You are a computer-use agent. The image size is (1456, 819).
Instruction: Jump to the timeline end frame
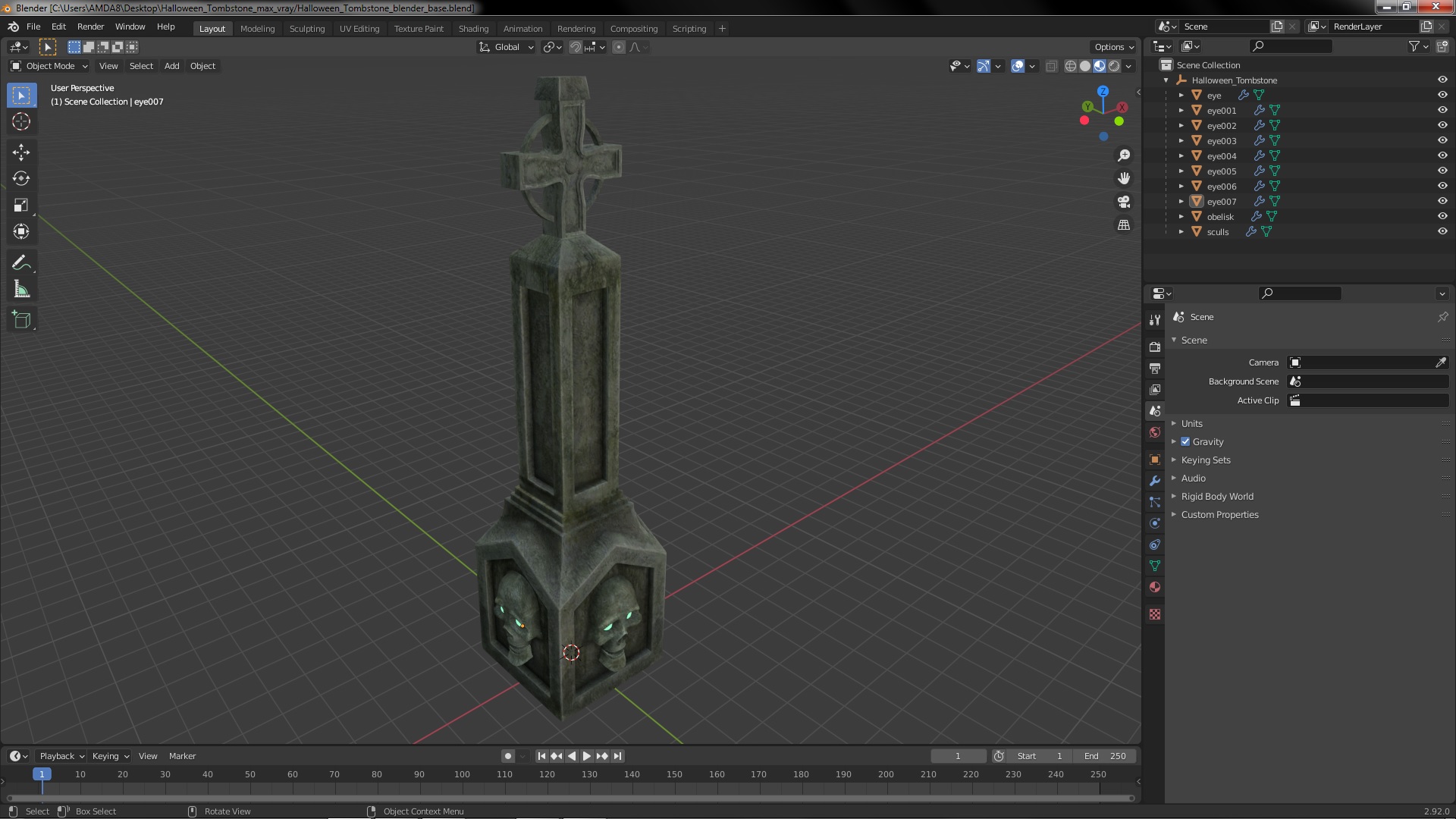617,756
